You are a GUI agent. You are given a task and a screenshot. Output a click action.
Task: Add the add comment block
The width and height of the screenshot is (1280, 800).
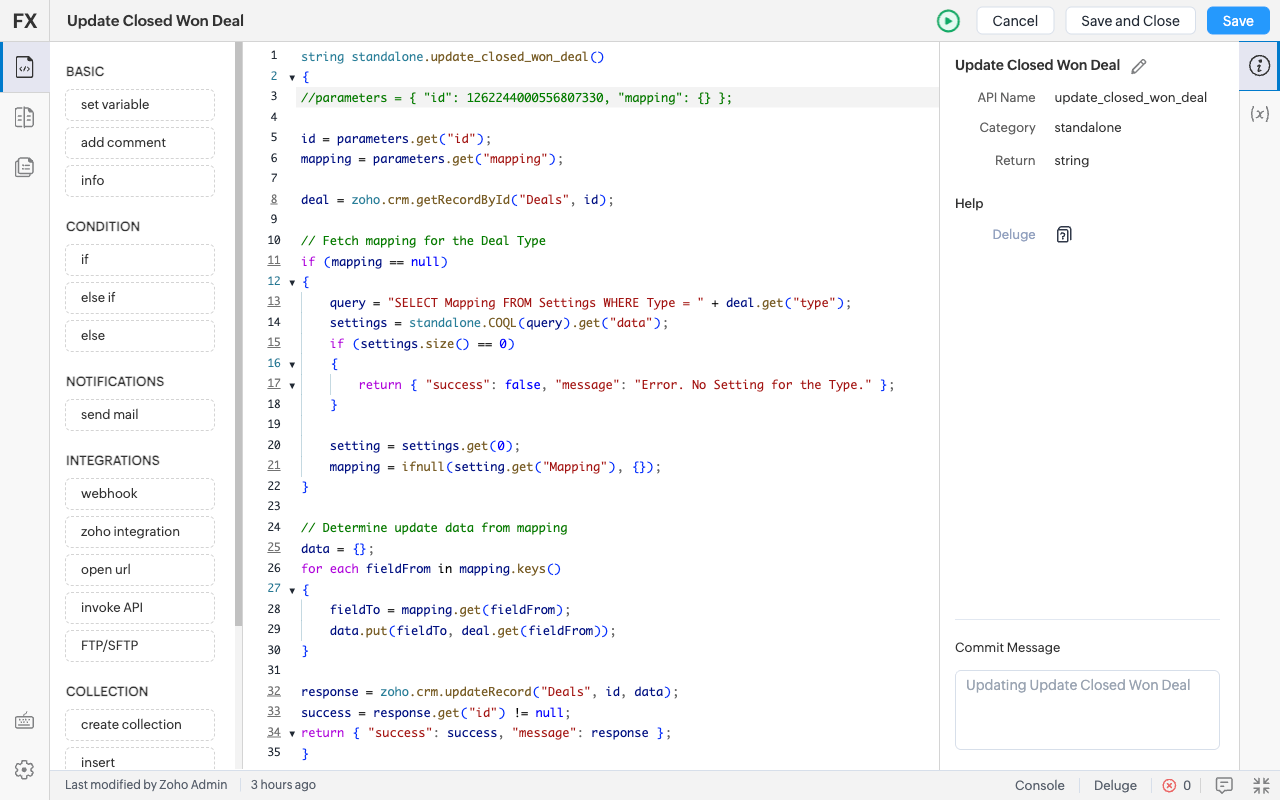pyautogui.click(x=140, y=143)
